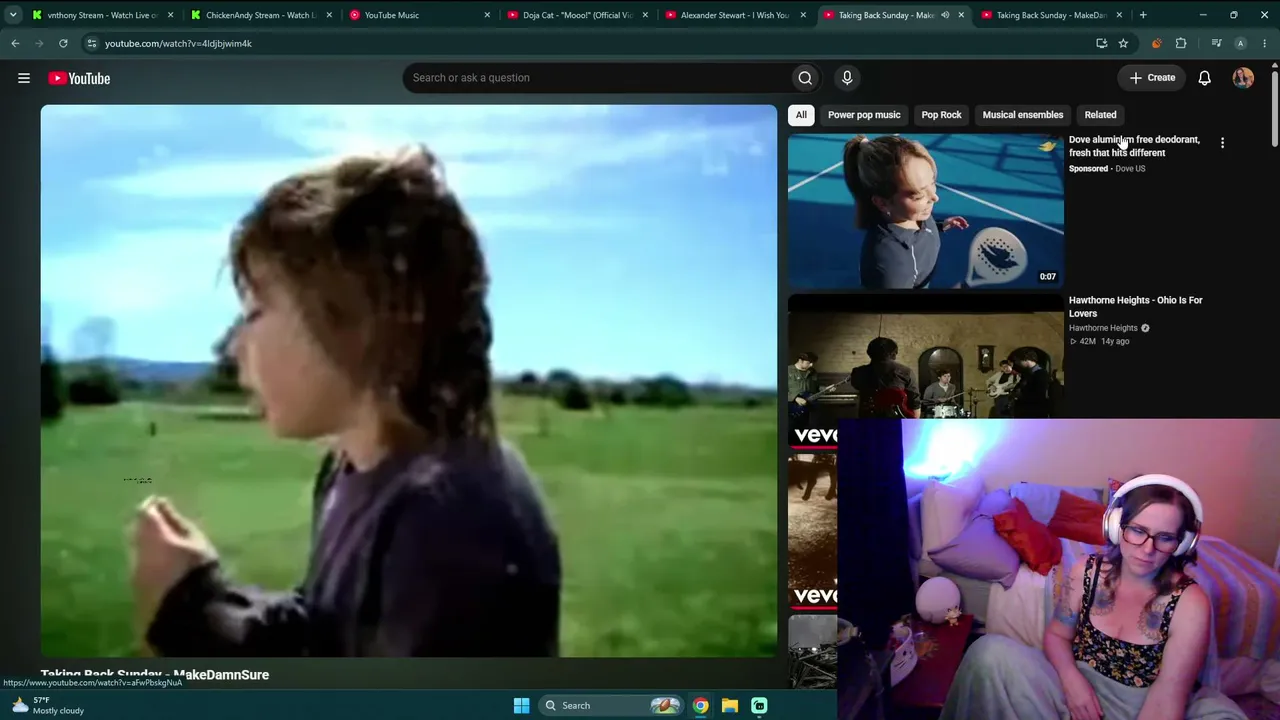
Task: Open the green streaming app in taskbar
Action: (759, 705)
